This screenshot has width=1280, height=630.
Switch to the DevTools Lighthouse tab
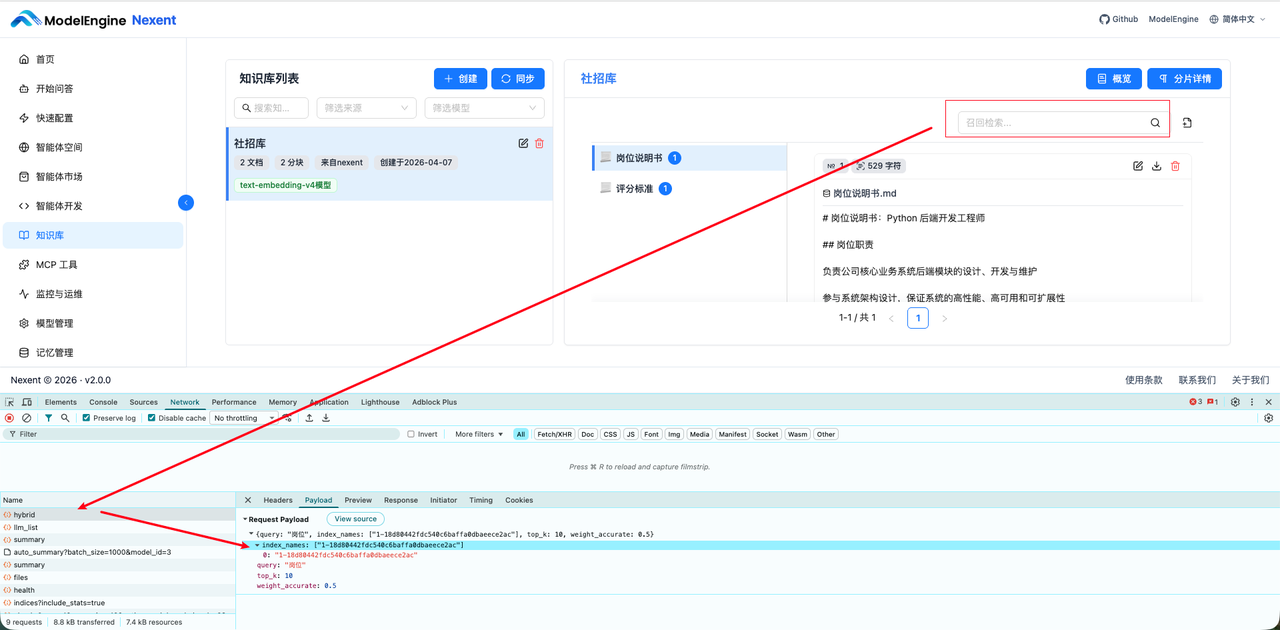coord(380,402)
